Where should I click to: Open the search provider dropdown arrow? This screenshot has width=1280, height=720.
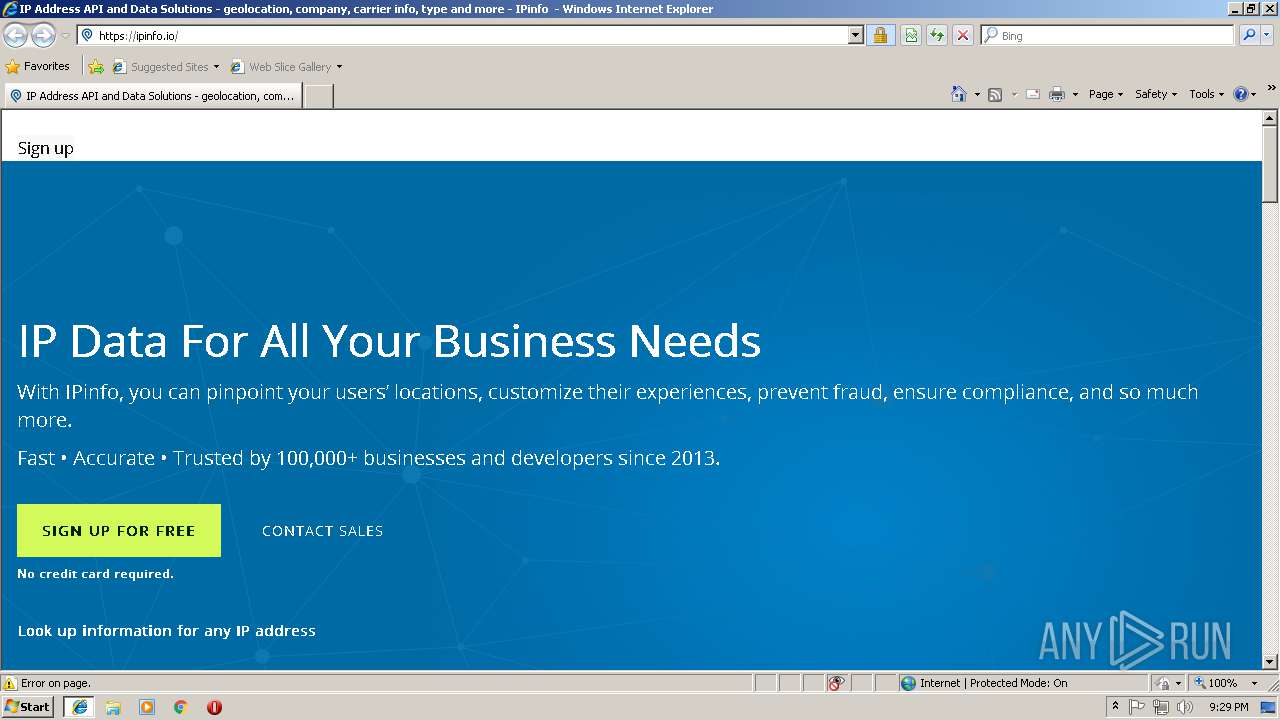coord(1267,35)
